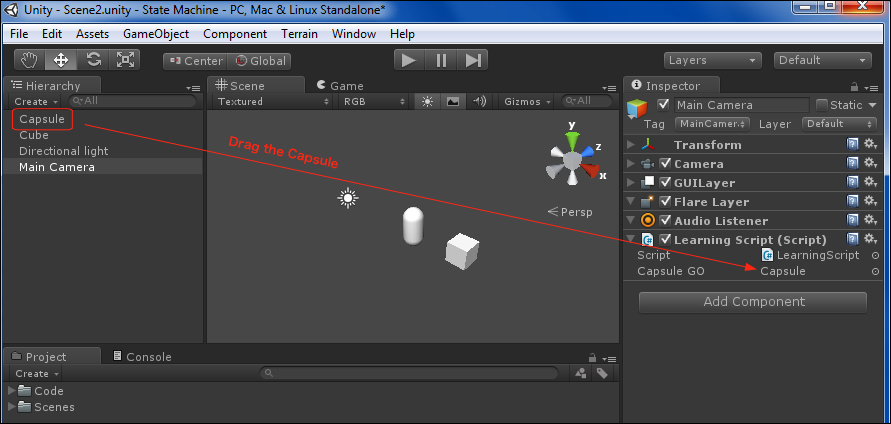Open the Terrain menu

point(299,34)
